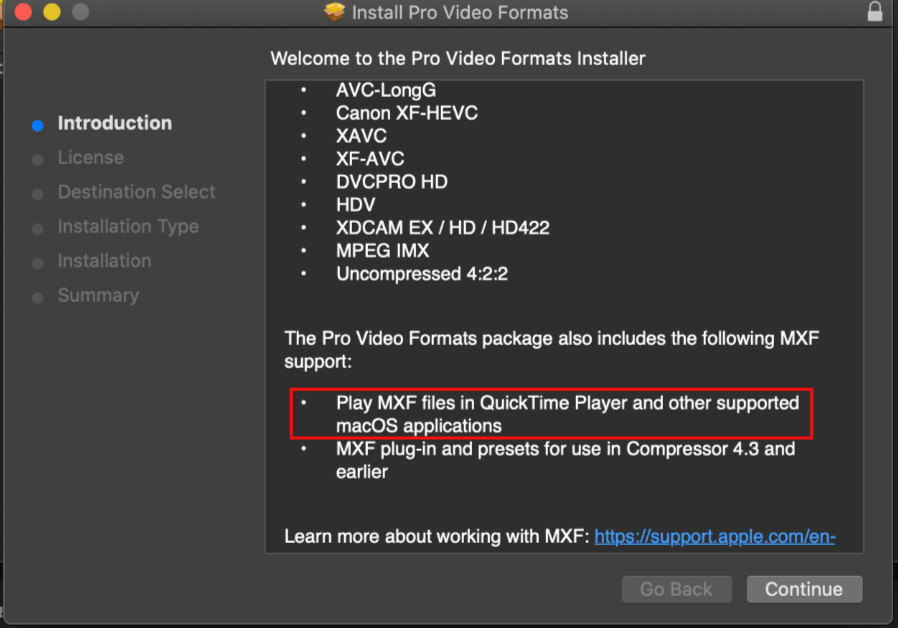Click the Installation Type step bullet
The image size is (898, 628).
(x=38, y=229)
